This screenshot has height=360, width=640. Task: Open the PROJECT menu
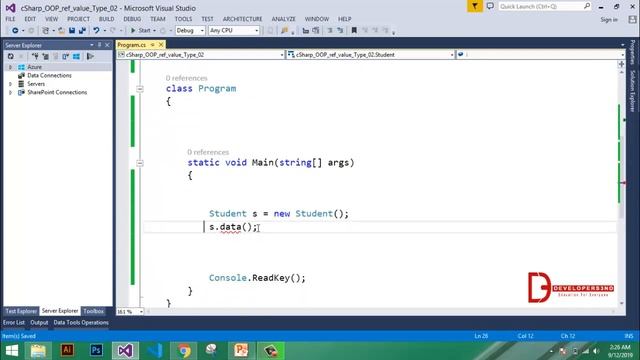(78, 19)
